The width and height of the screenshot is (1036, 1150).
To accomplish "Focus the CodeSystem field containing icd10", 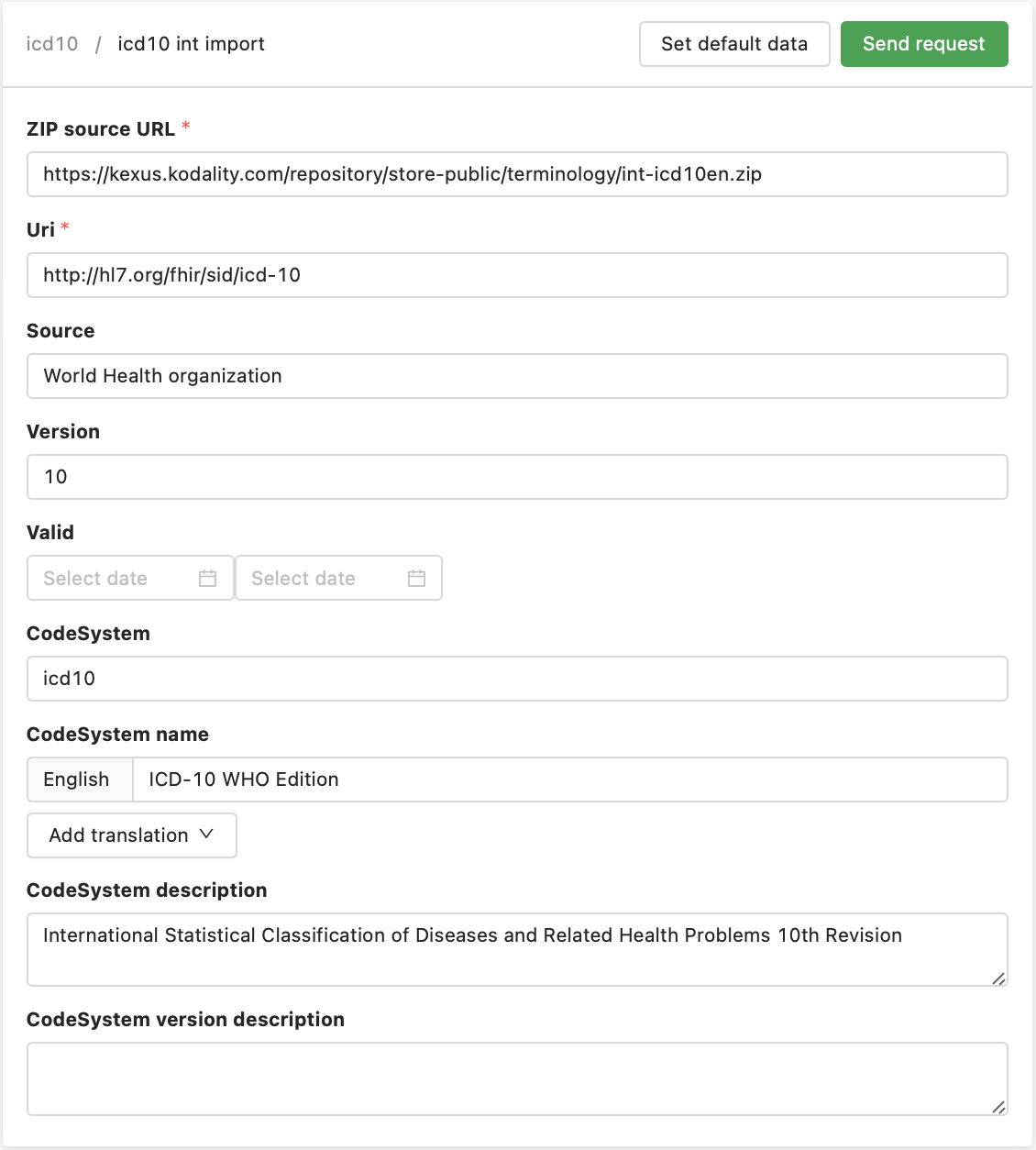I will pyautogui.click(x=517, y=679).
